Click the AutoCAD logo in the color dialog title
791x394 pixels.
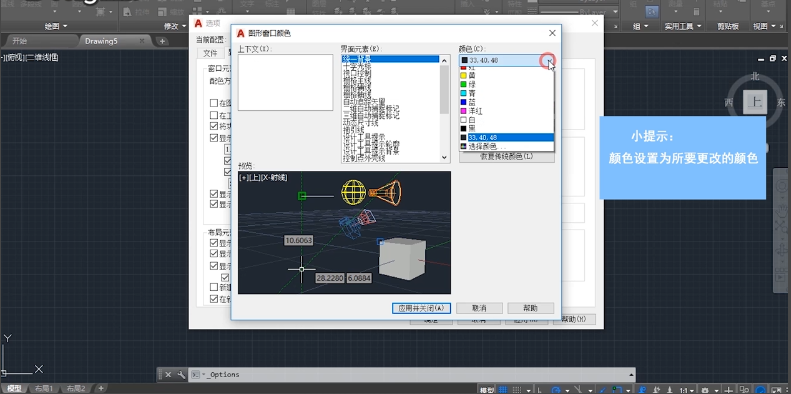tap(241, 33)
